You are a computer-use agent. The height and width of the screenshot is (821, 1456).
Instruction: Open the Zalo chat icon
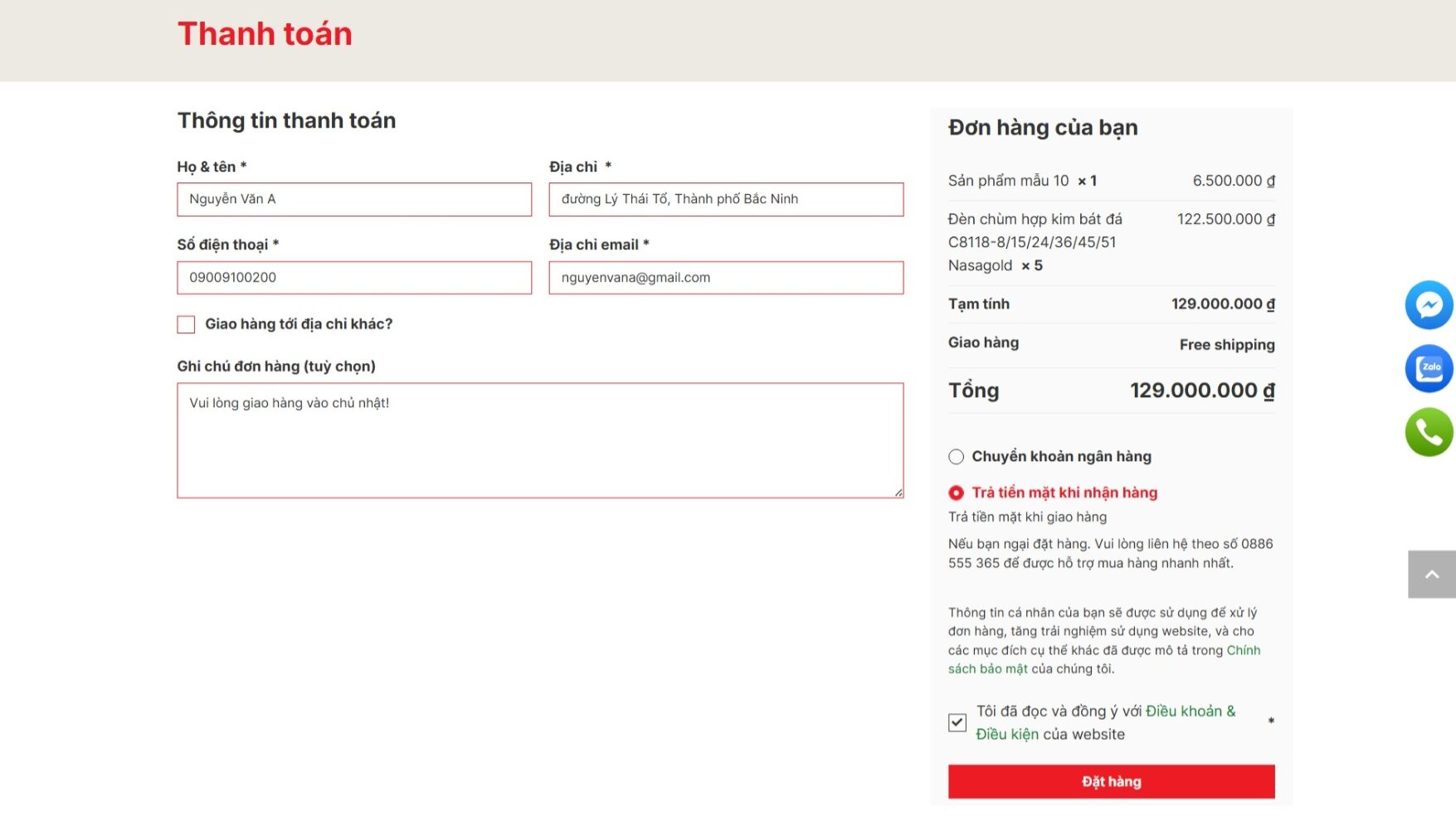pyautogui.click(x=1429, y=368)
